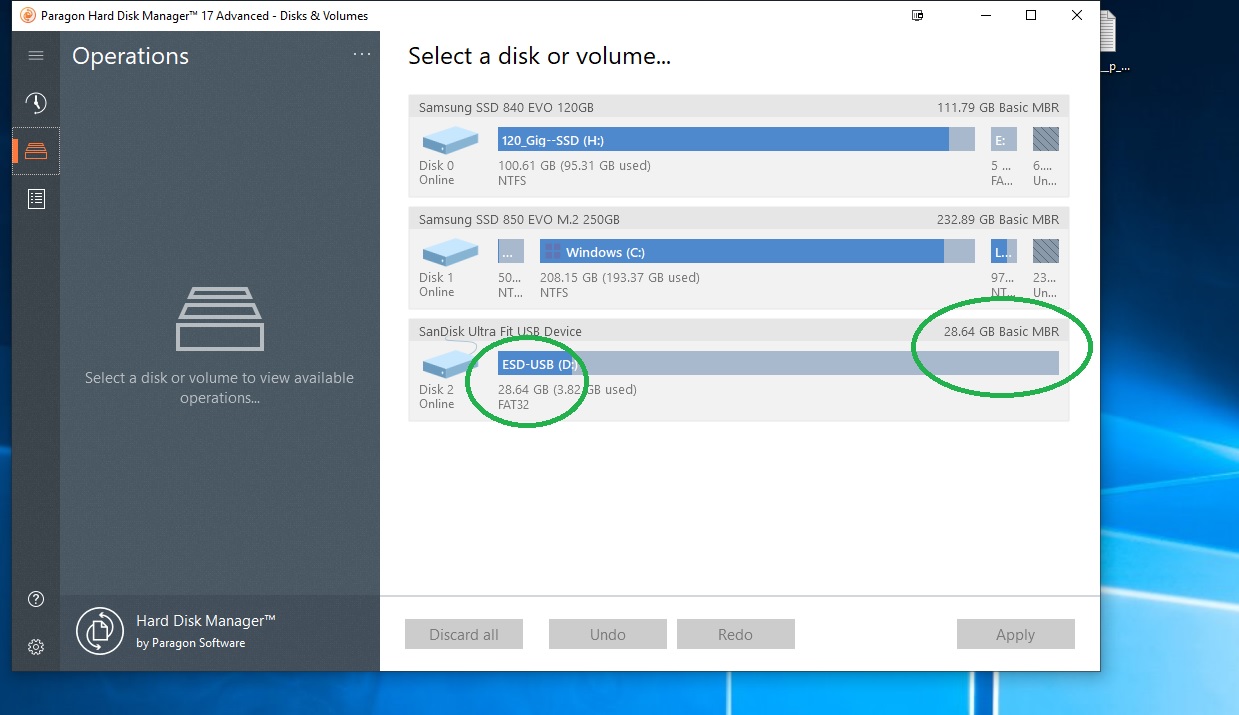
Task: Open the settings gear icon
Action: coord(36,647)
